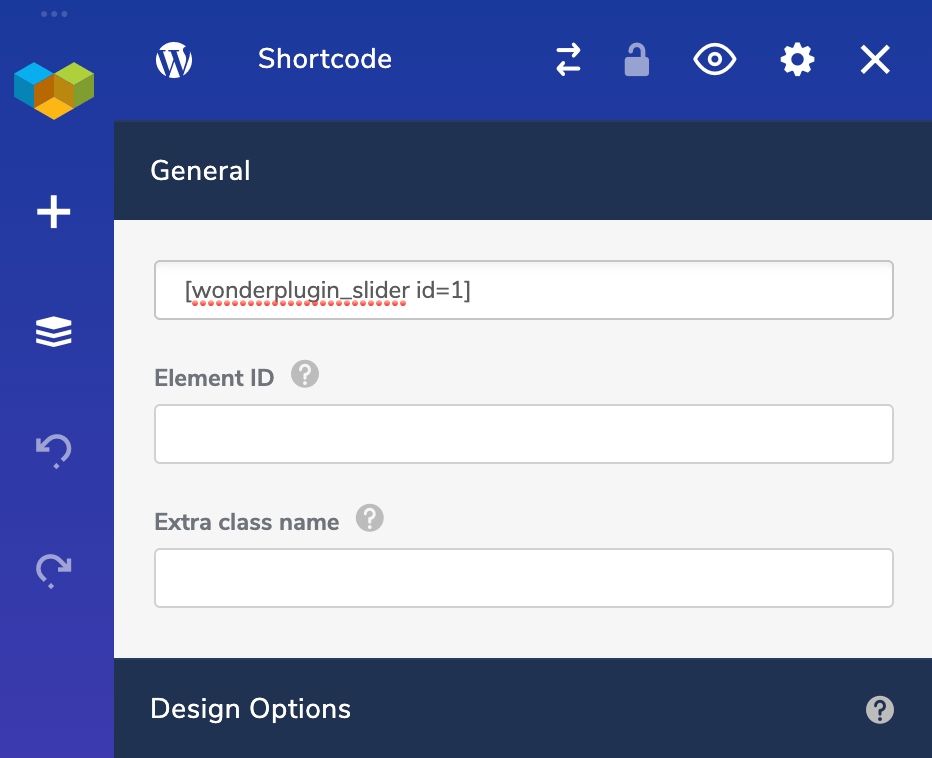Open help for Design Options
Viewport: 932px width, 758px height.
point(879,710)
